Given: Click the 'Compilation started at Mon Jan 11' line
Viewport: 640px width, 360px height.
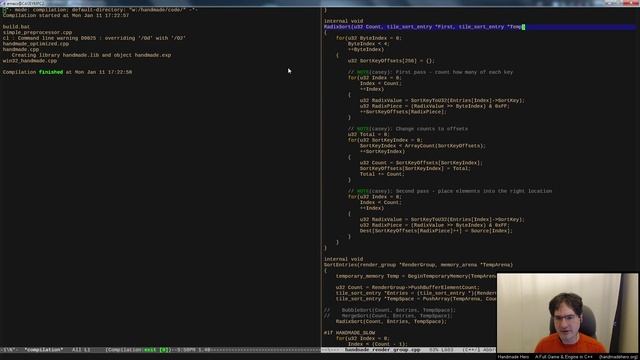Looking at the screenshot, I should pos(66,16).
